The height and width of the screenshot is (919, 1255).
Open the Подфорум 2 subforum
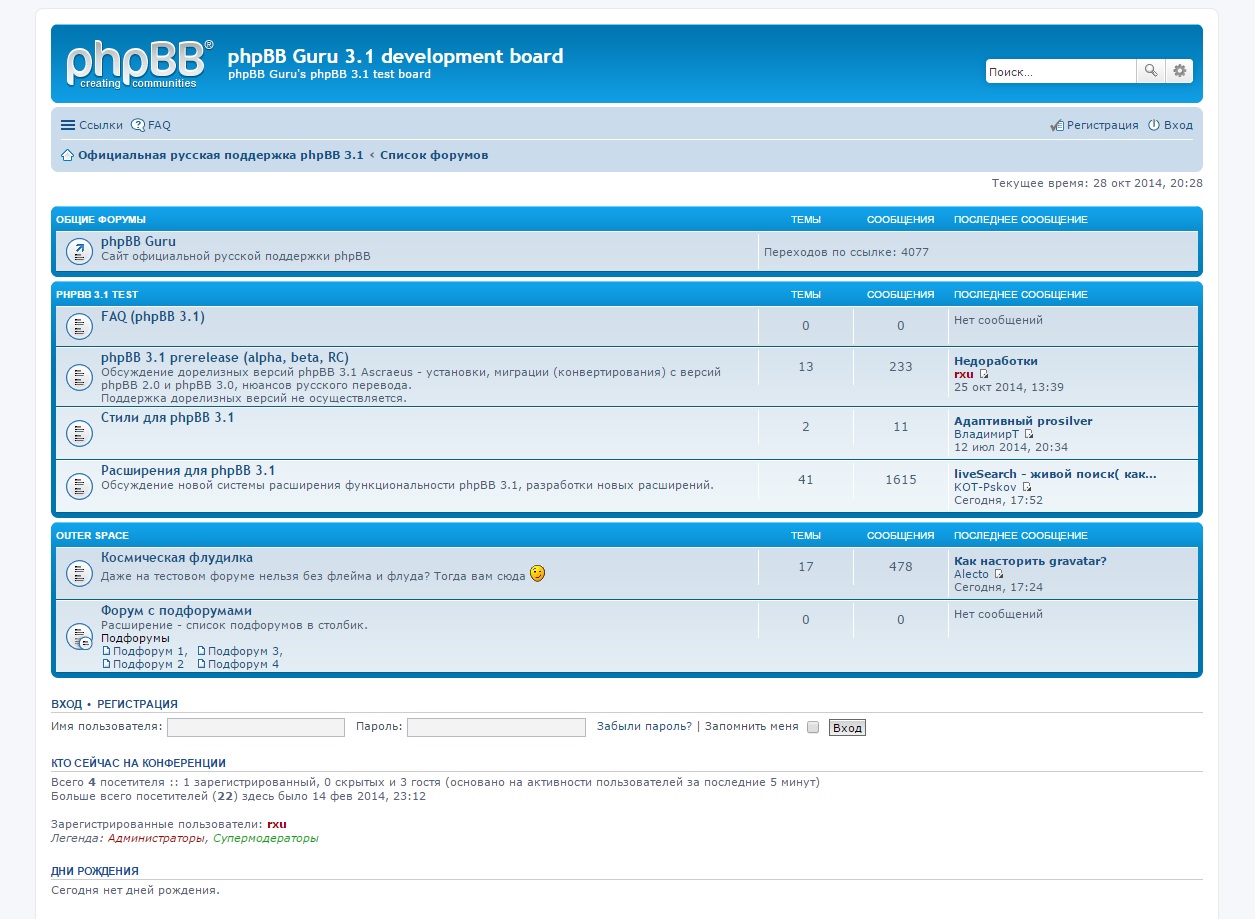click(144, 664)
